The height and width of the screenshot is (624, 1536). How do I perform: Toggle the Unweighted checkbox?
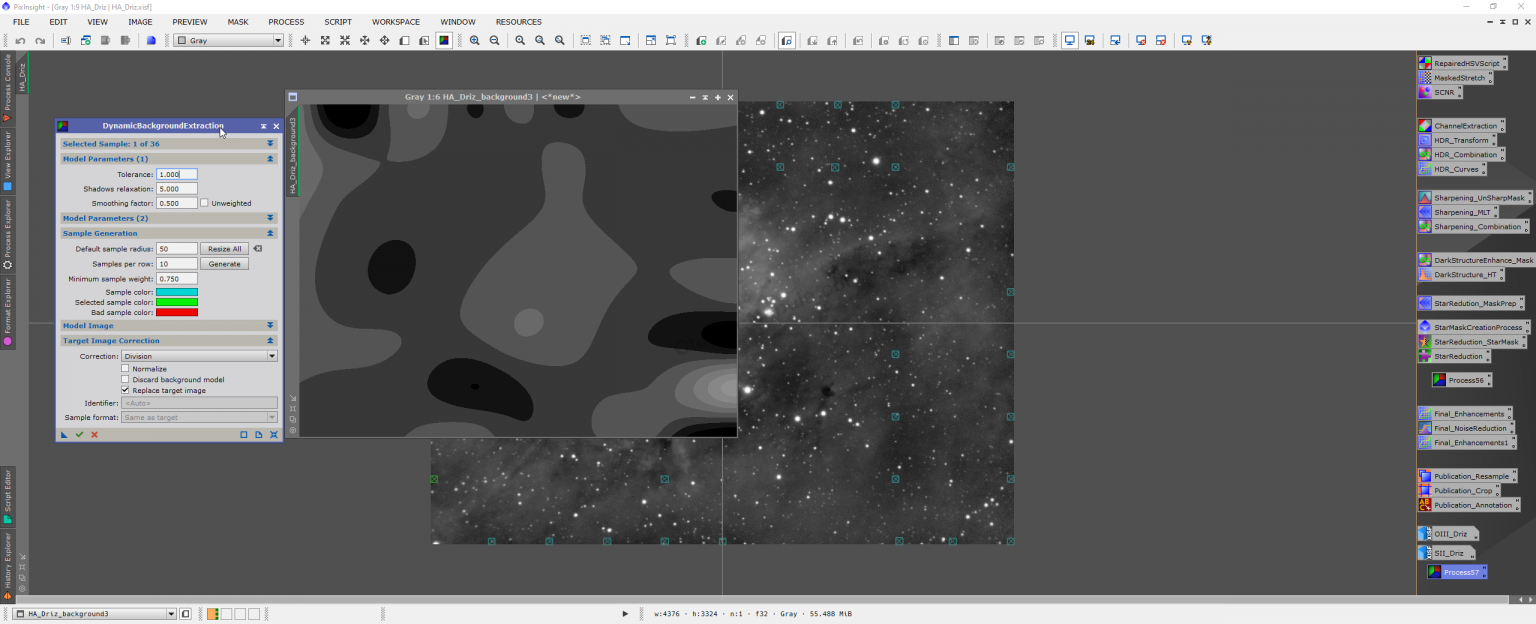[x=204, y=203]
